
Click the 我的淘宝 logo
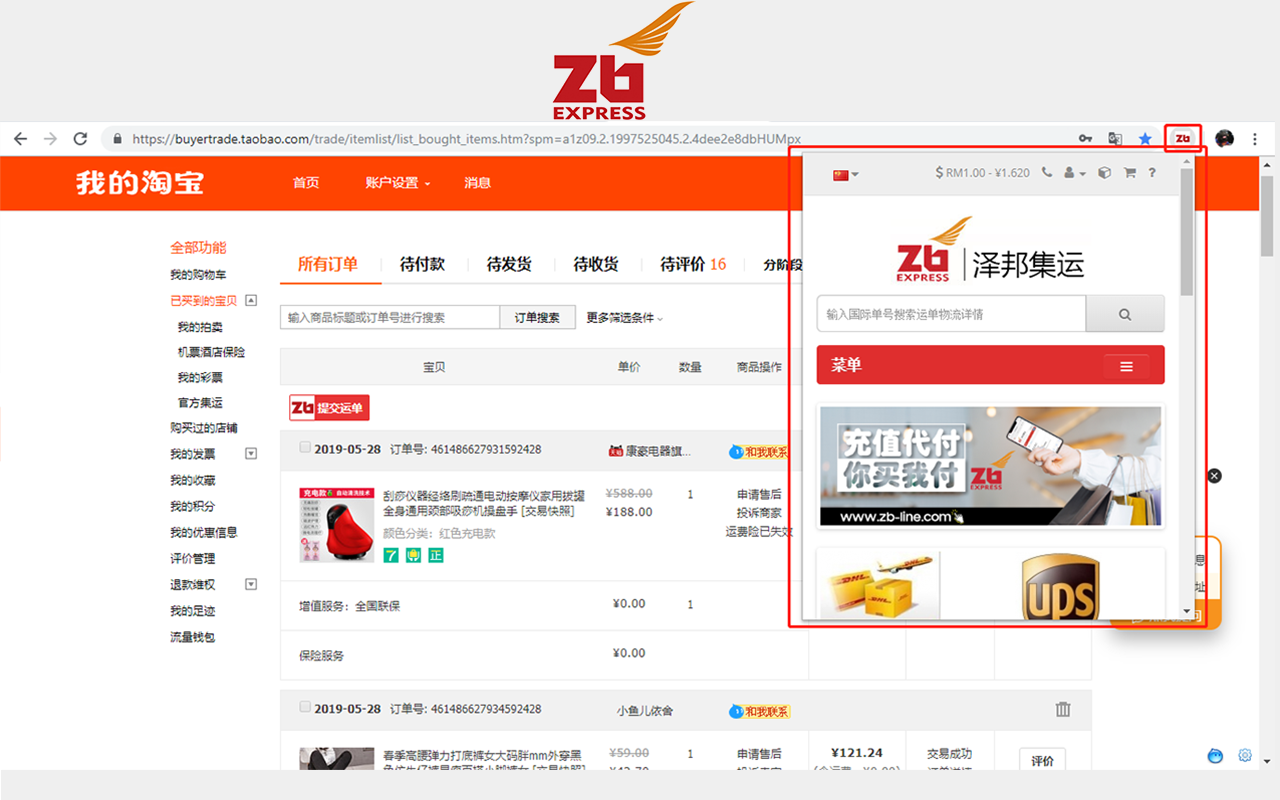click(x=140, y=182)
